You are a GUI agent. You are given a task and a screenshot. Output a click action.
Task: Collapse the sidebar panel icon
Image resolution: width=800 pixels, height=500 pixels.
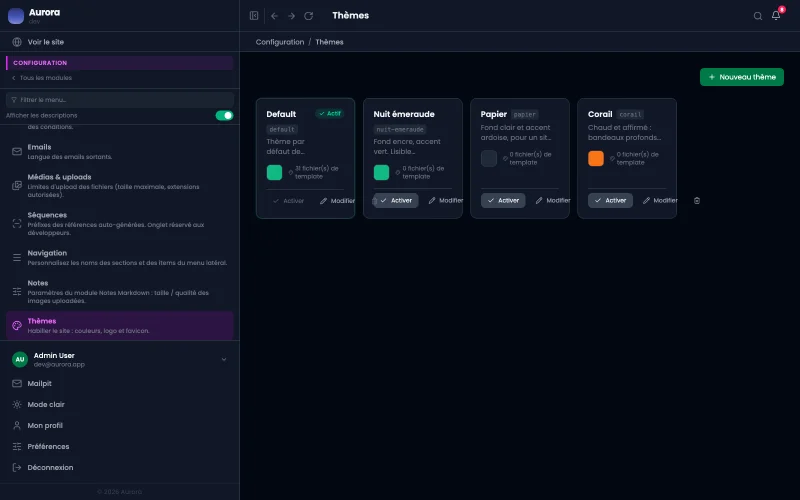(x=254, y=16)
